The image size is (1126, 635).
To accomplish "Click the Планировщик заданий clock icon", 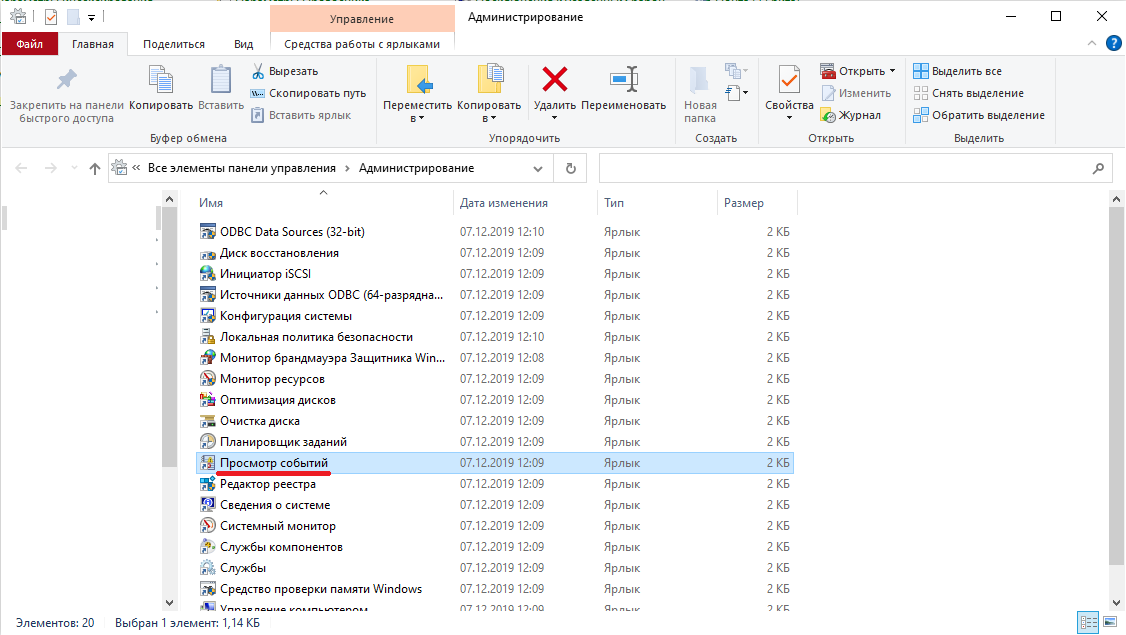I will 208,442.
